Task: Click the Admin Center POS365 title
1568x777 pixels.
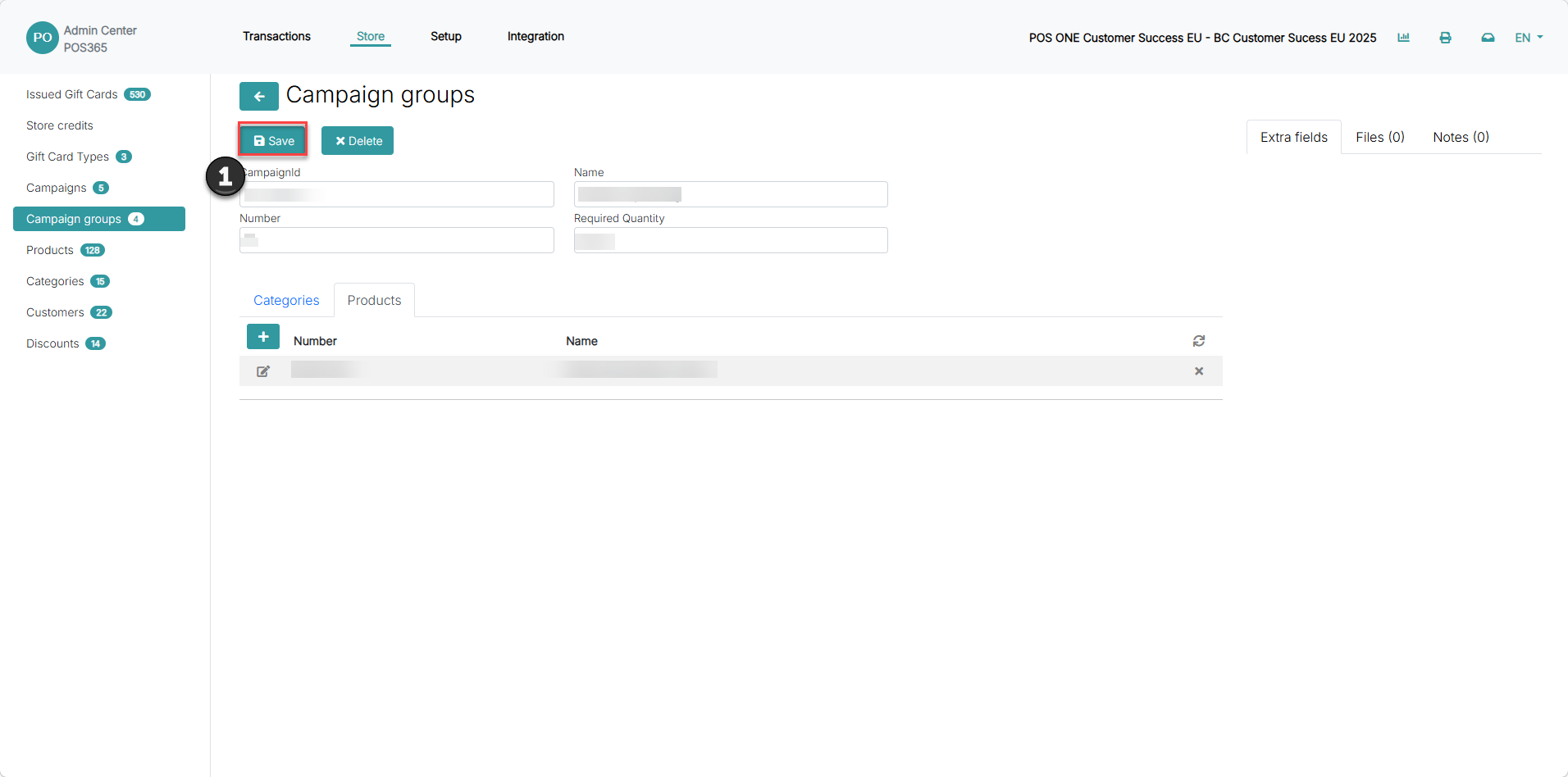Action: (x=100, y=39)
